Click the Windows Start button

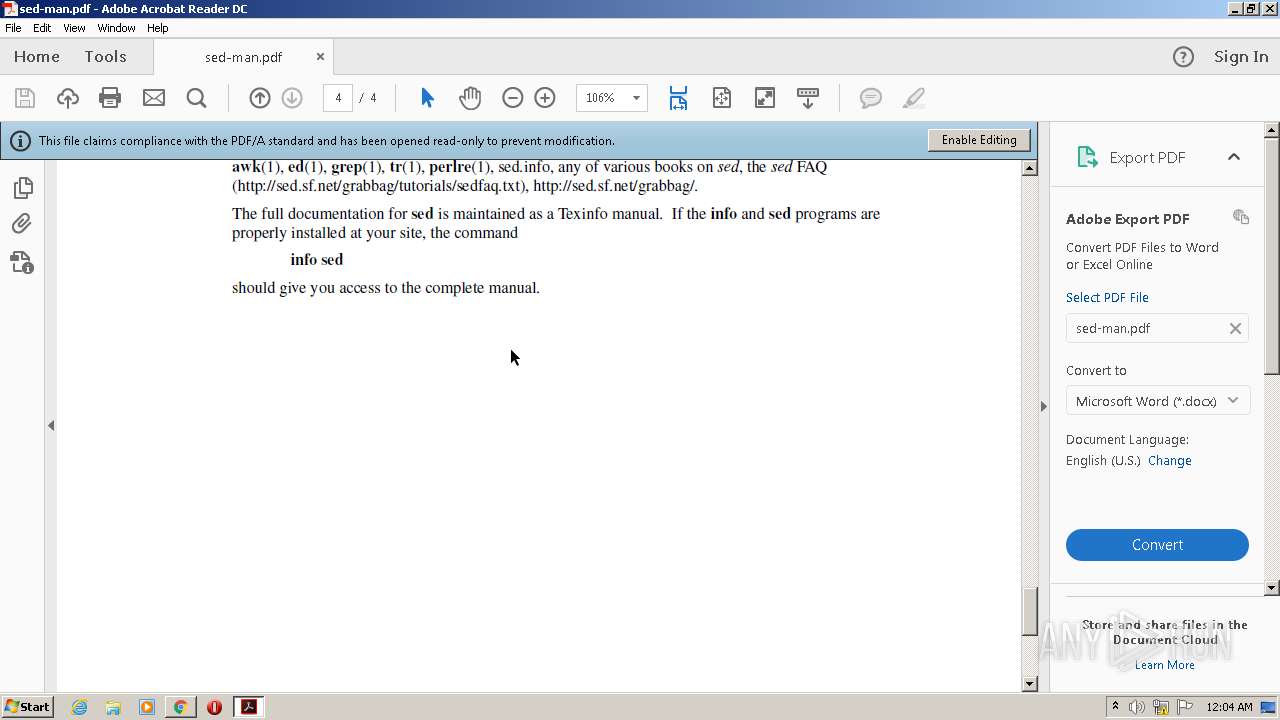point(27,707)
